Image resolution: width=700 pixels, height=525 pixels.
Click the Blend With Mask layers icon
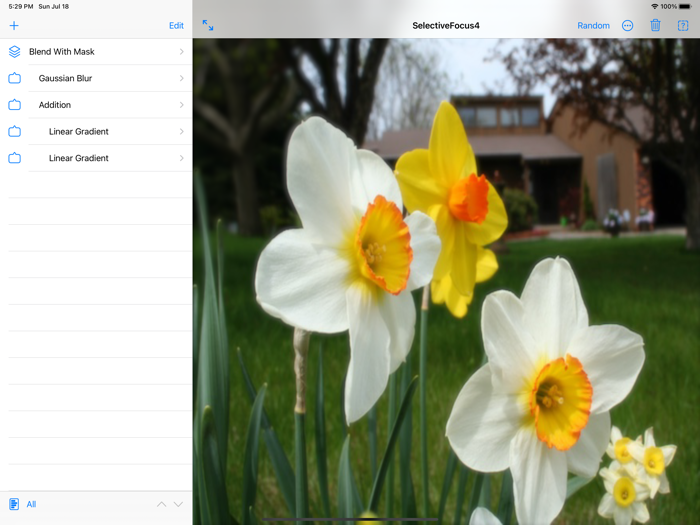click(14, 52)
